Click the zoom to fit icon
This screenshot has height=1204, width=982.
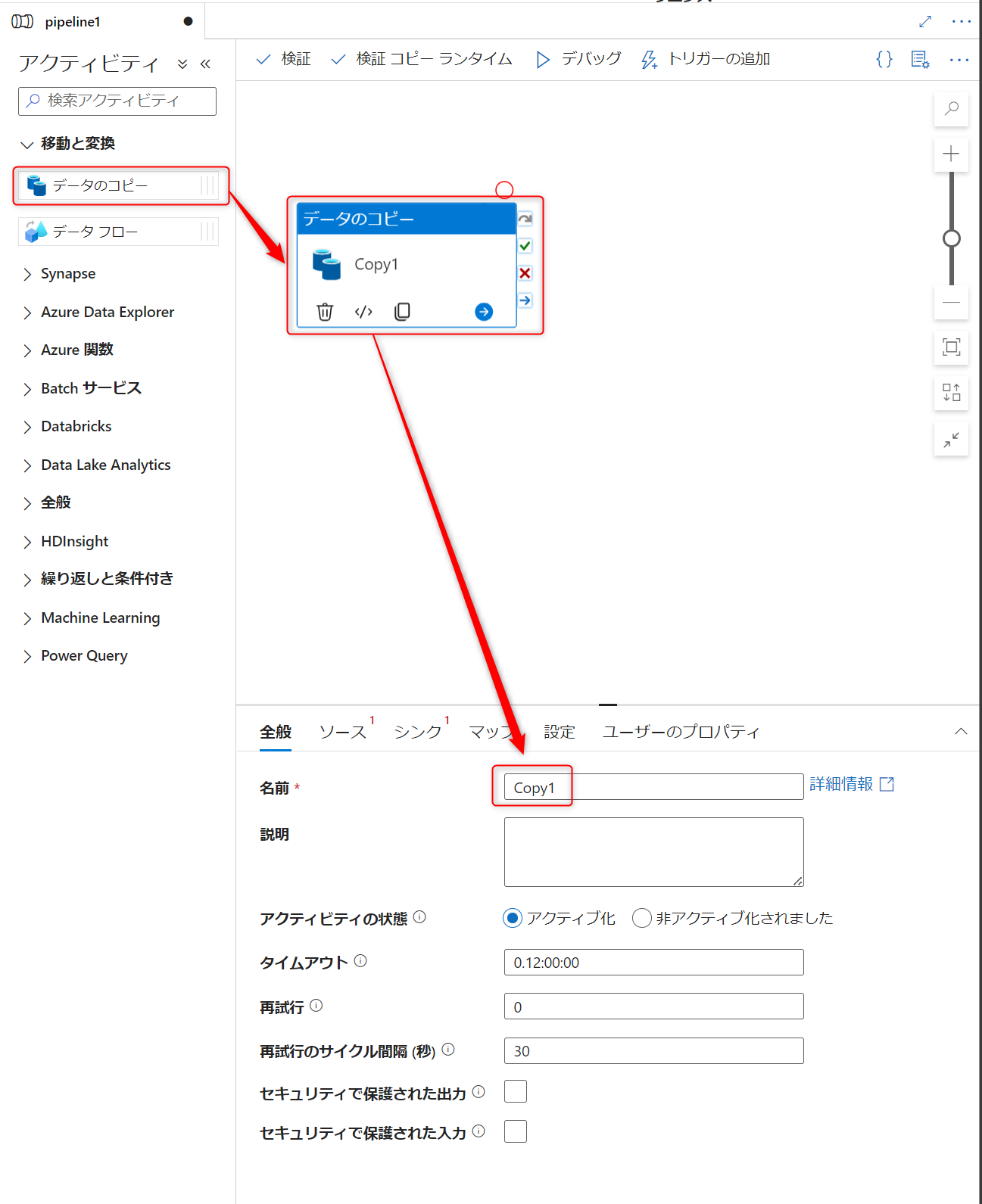click(x=951, y=347)
